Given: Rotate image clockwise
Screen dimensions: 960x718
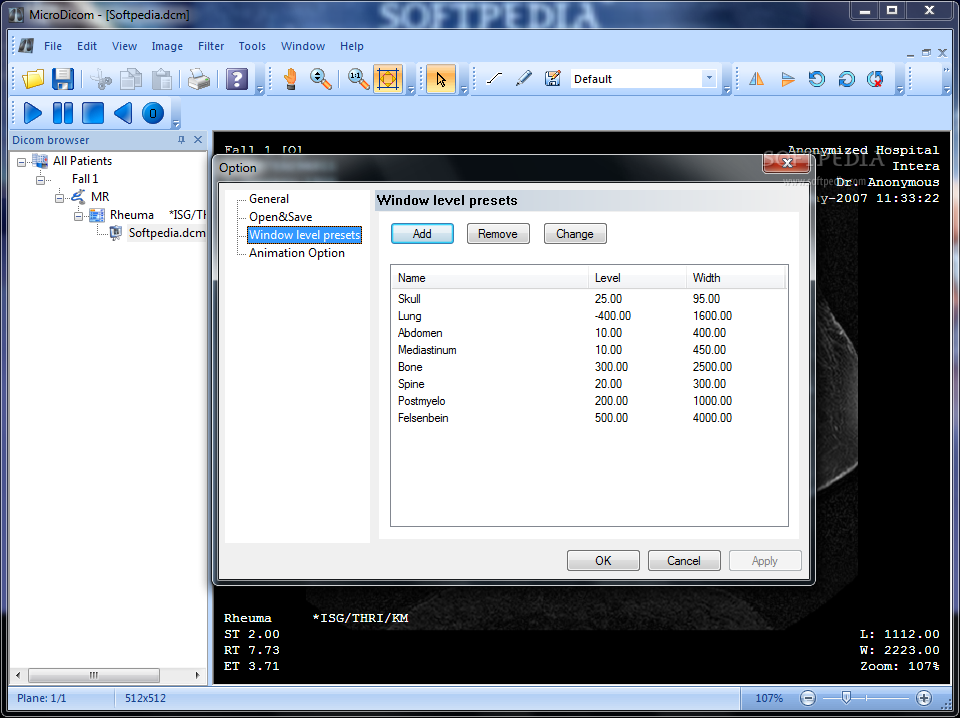Looking at the screenshot, I should (x=847, y=79).
